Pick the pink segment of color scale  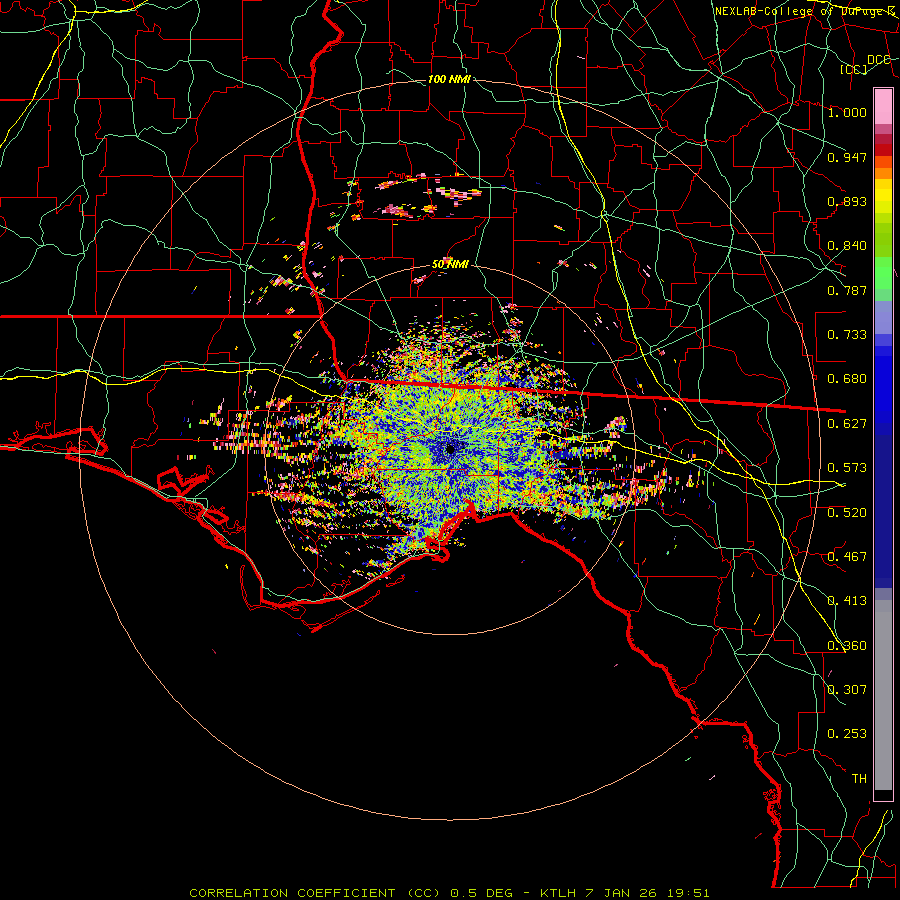pos(883,106)
